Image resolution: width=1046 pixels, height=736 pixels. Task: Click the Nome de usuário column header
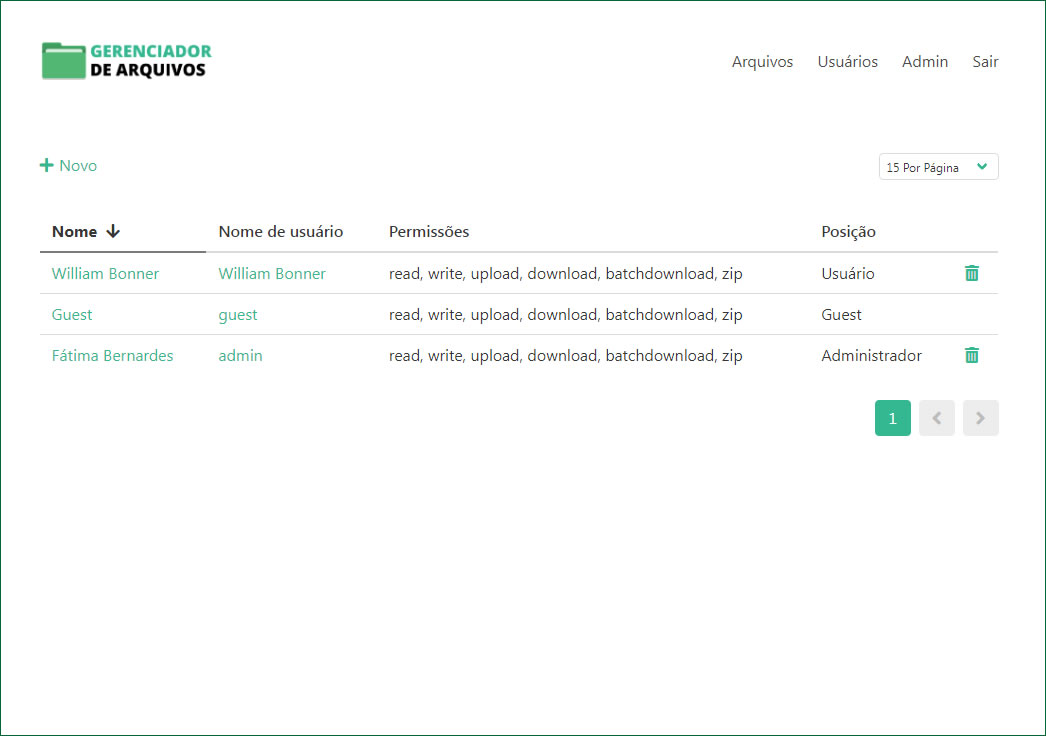pyautogui.click(x=280, y=232)
